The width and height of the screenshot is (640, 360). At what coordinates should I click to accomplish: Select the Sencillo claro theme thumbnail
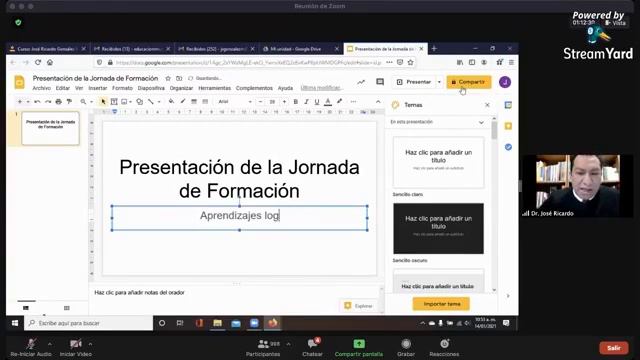click(438, 162)
